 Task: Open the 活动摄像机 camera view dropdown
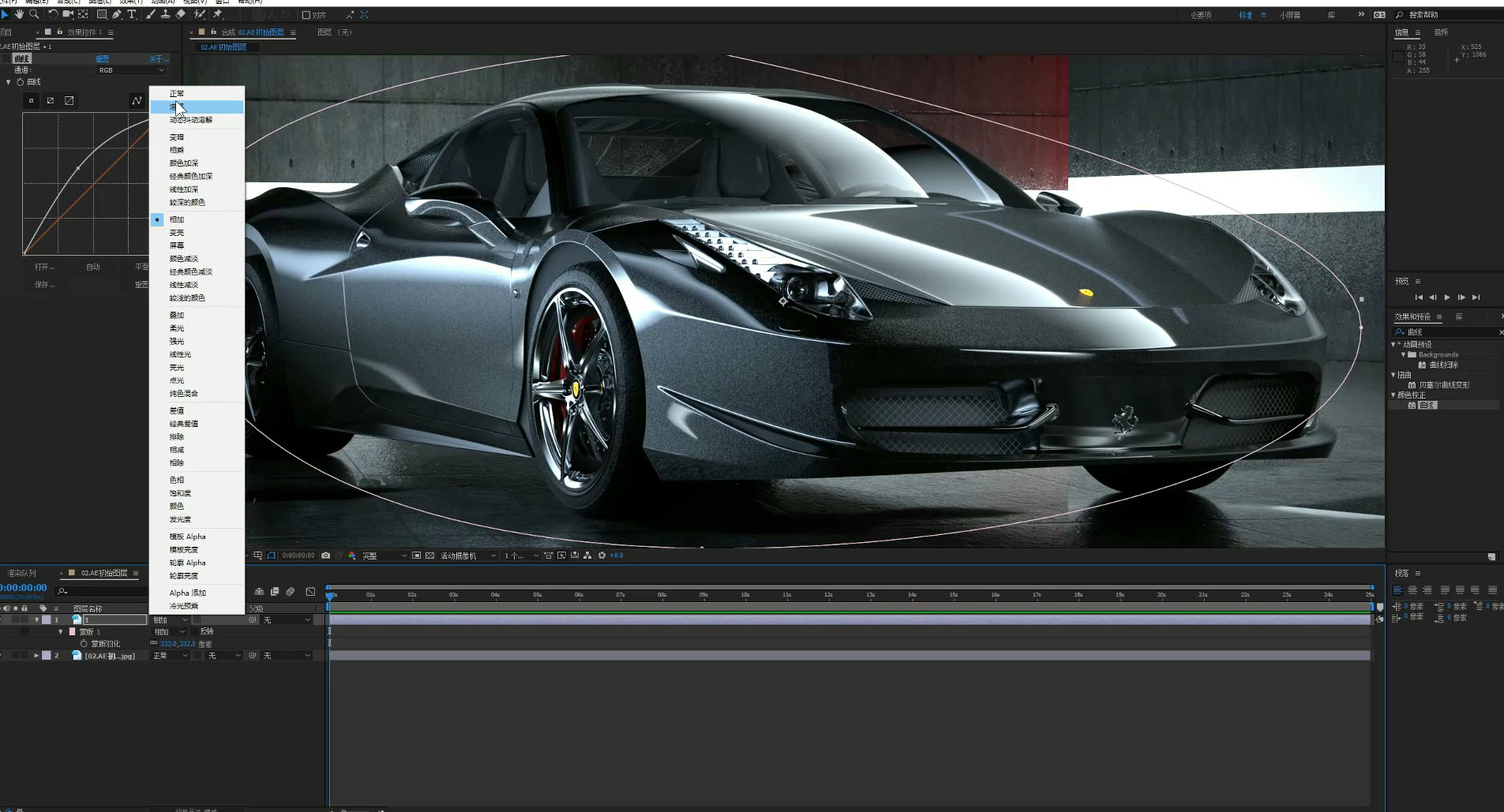[x=468, y=556]
